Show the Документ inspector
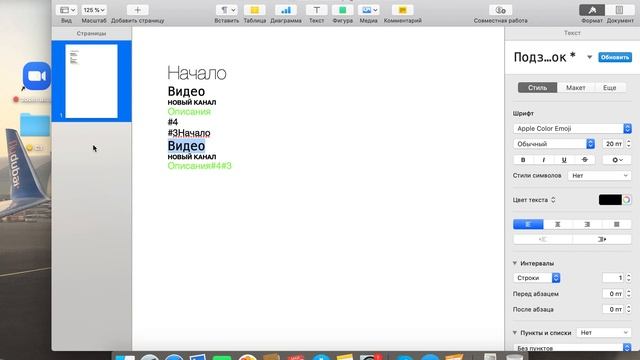Viewport: 640px width, 360px height. click(x=619, y=10)
